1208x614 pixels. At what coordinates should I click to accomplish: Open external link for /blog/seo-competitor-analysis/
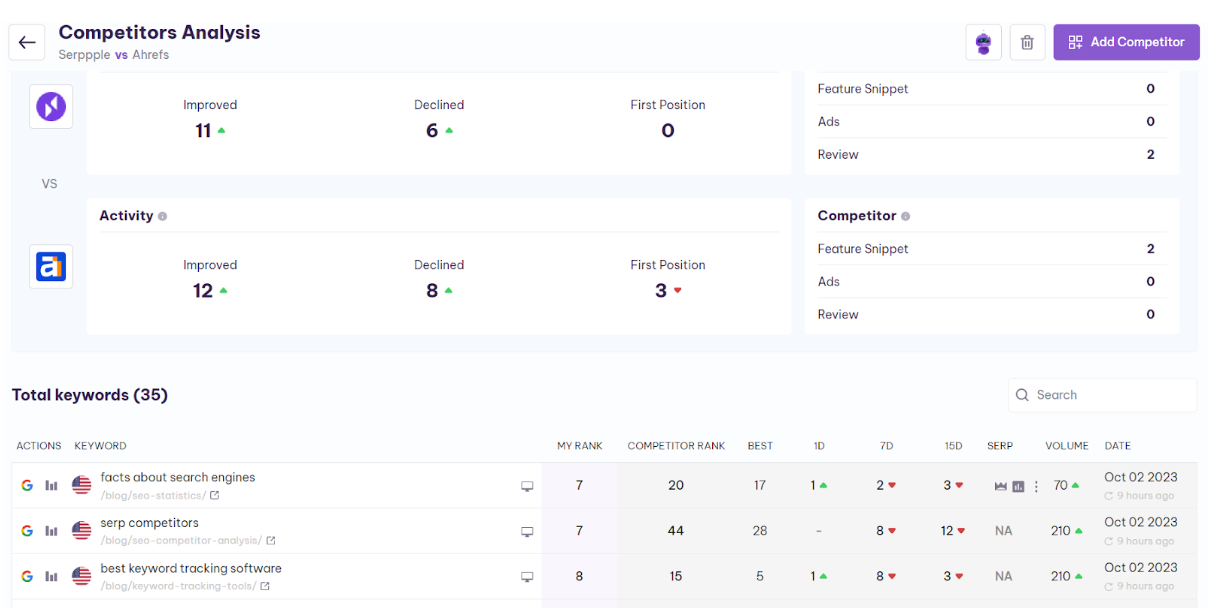coord(271,540)
